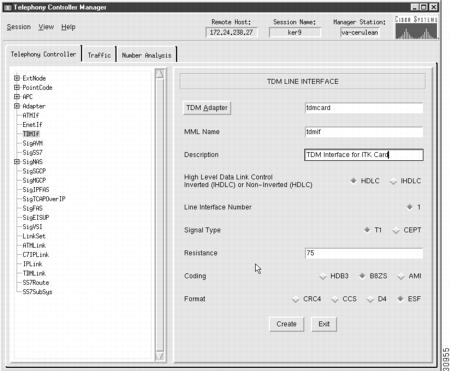Image resolution: width=451 pixels, height=371 pixels.
Task: Choose HDB3 coding
Action: [323, 276]
